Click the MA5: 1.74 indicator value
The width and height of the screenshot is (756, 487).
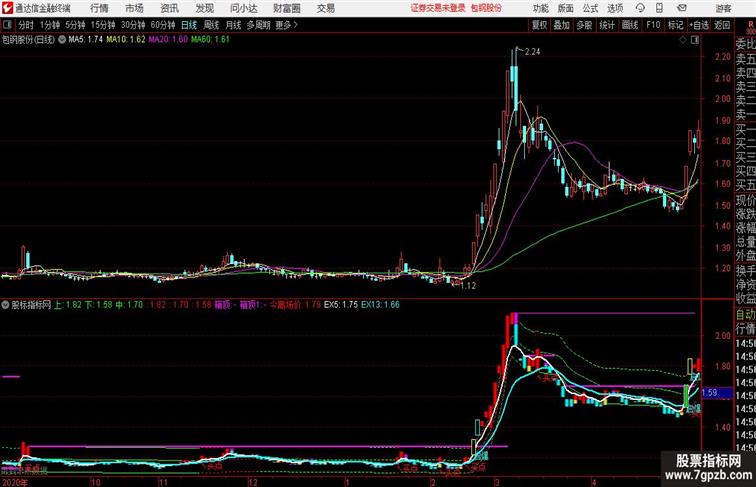[x=85, y=40]
